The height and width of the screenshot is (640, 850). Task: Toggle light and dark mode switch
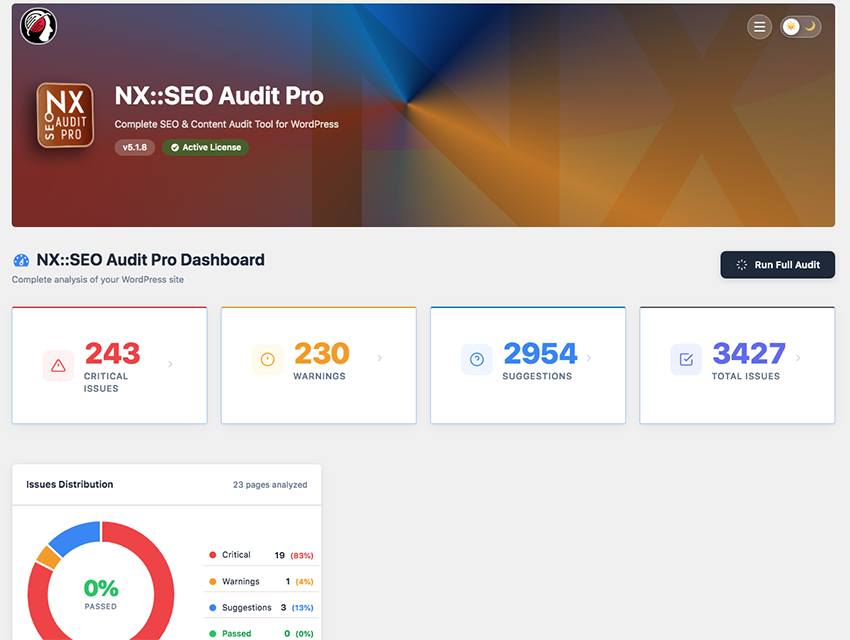point(801,27)
